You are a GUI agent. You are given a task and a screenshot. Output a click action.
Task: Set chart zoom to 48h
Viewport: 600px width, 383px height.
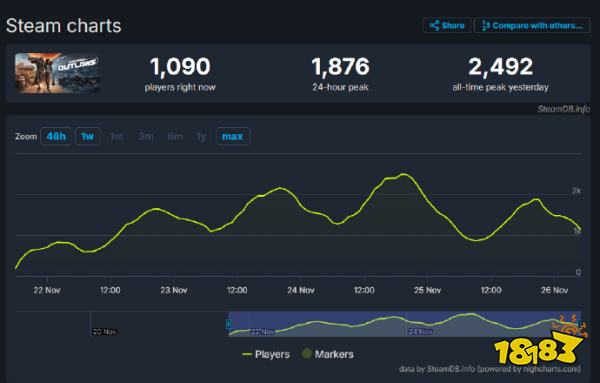pyautogui.click(x=56, y=136)
